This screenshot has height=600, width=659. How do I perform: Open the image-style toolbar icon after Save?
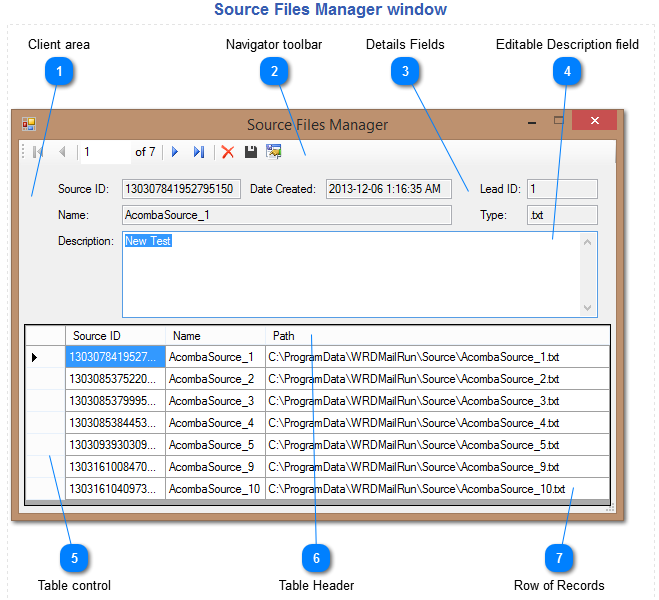tap(274, 152)
